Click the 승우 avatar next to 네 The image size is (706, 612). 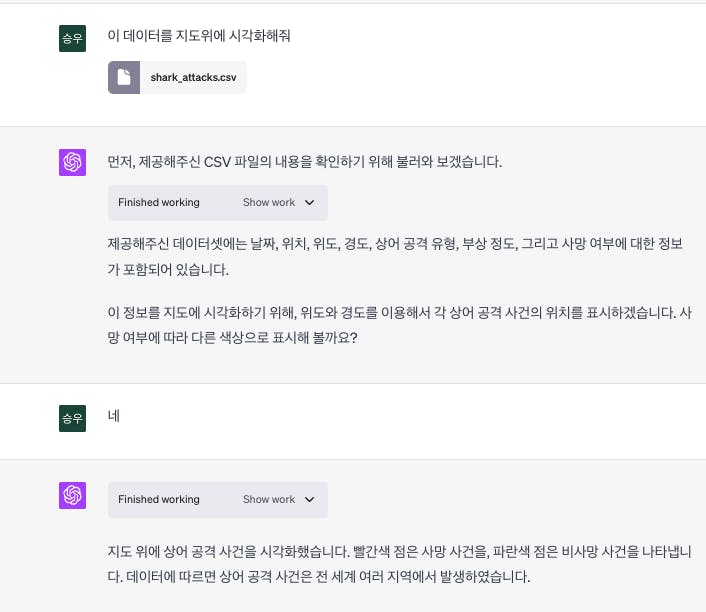pos(73,418)
